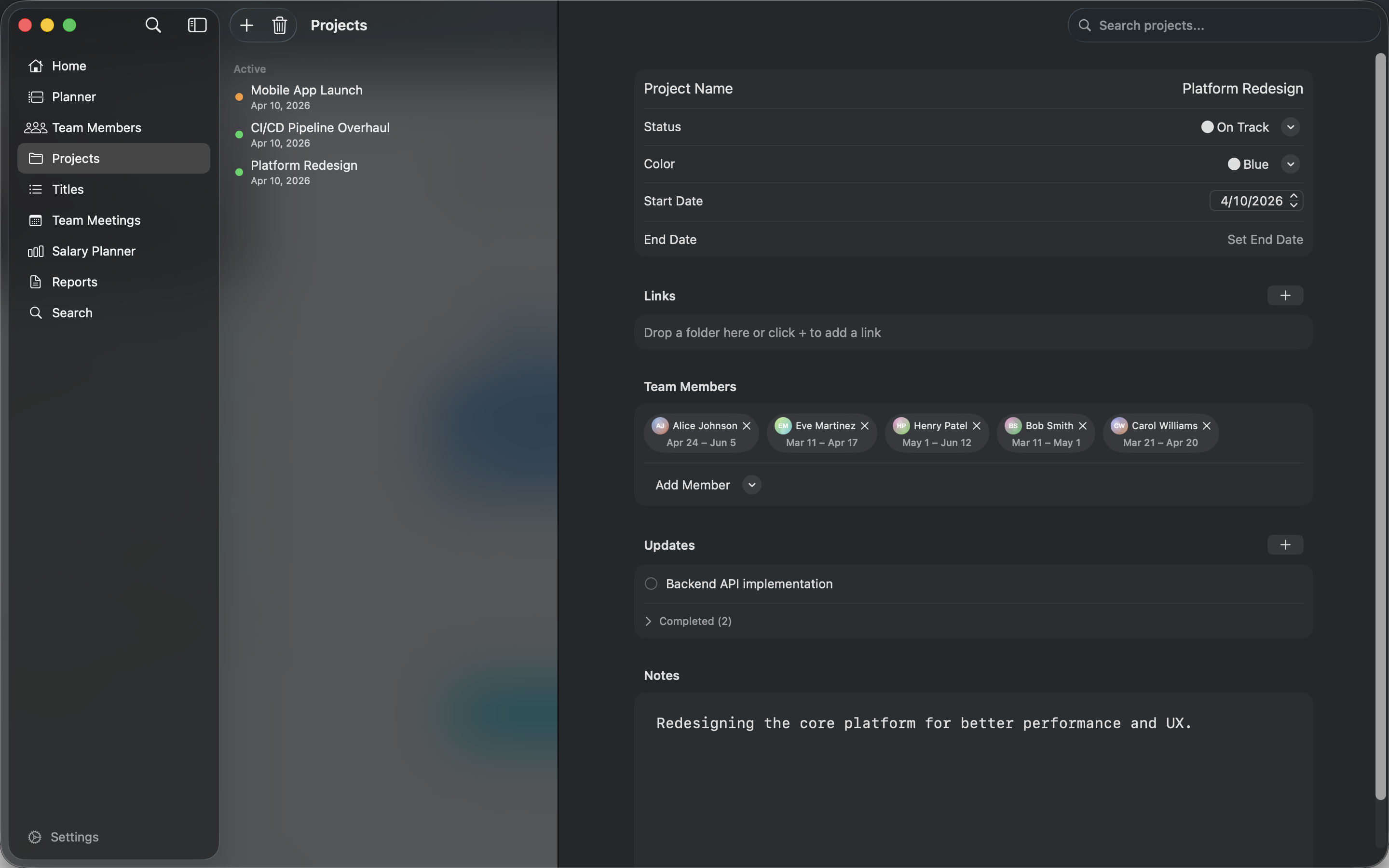The height and width of the screenshot is (868, 1389).
Task: Click the Search projects field
Action: tap(1224, 25)
